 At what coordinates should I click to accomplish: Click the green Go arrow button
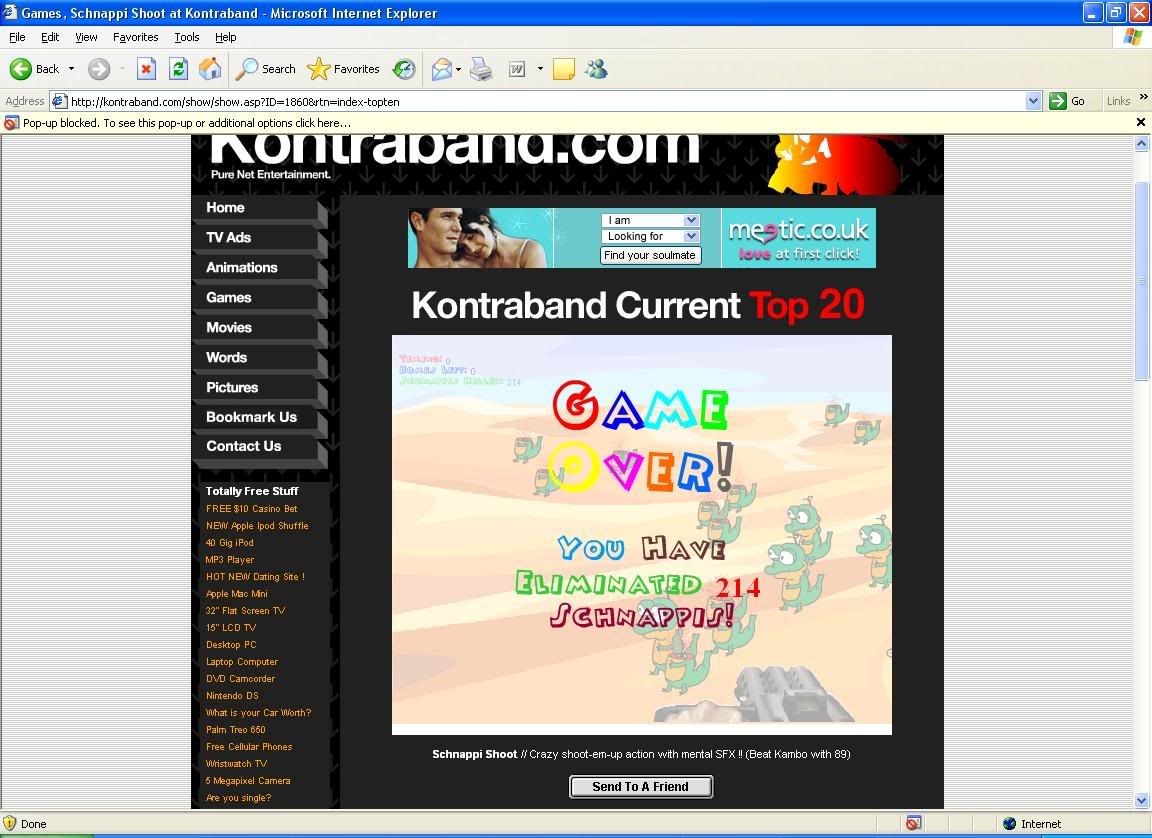coord(1057,101)
